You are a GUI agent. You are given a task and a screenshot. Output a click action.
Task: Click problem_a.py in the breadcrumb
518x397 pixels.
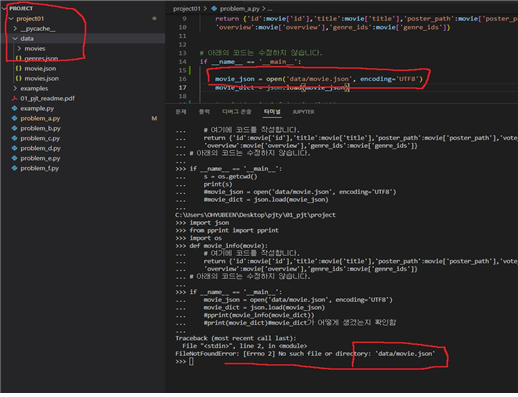pyautogui.click(x=240, y=9)
